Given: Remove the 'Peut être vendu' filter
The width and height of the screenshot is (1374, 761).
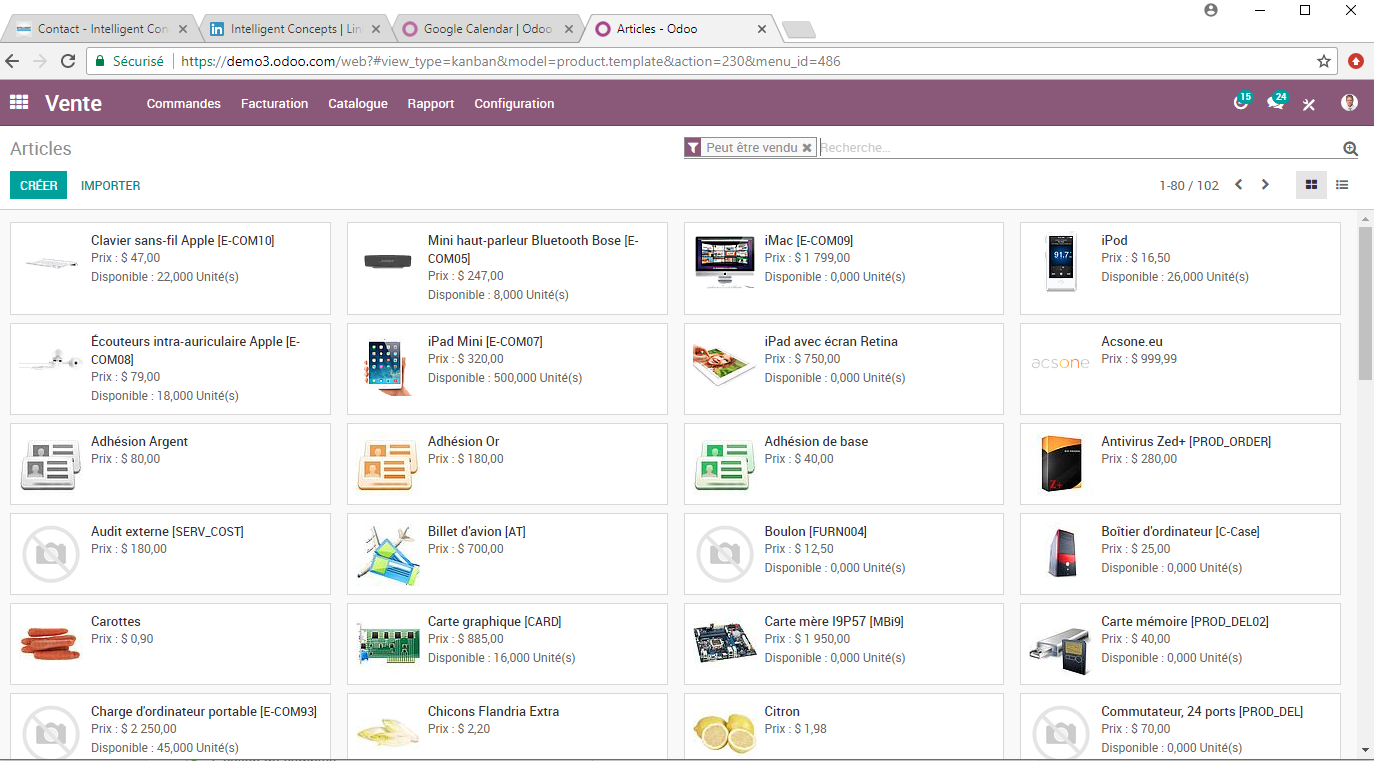Looking at the screenshot, I should 807,147.
